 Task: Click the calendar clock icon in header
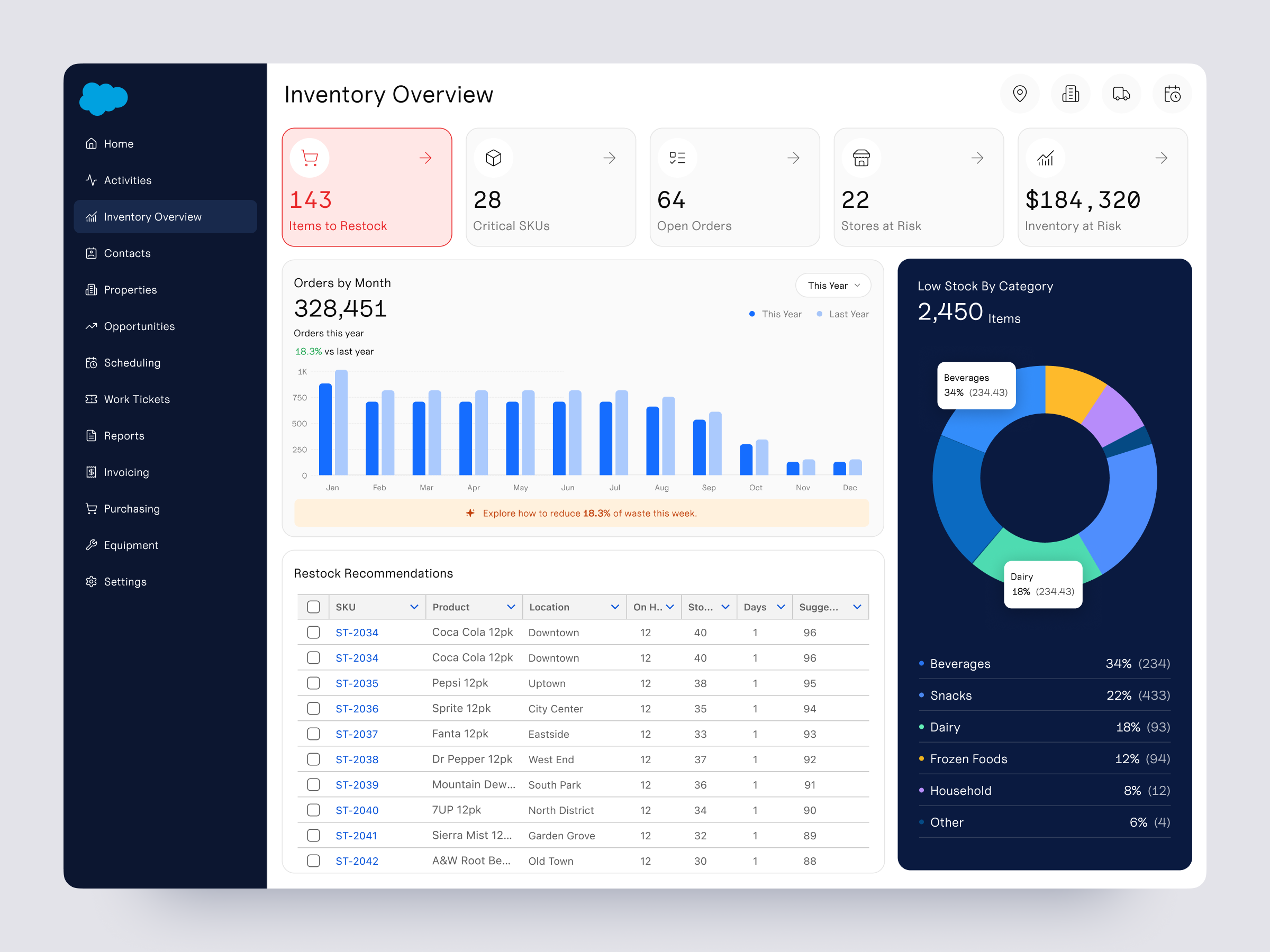pyautogui.click(x=1172, y=94)
